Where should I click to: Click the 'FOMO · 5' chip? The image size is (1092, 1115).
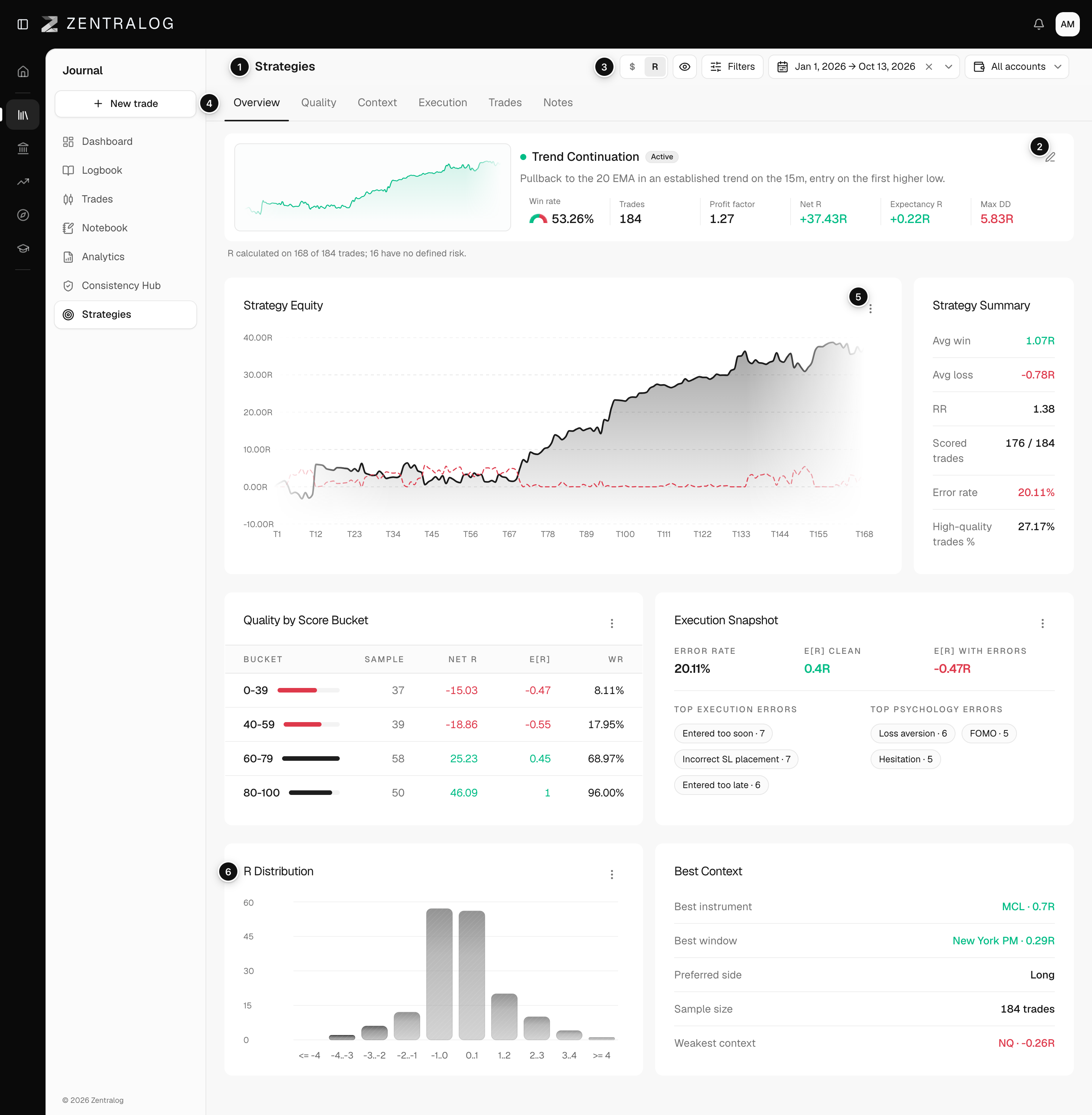(989, 733)
